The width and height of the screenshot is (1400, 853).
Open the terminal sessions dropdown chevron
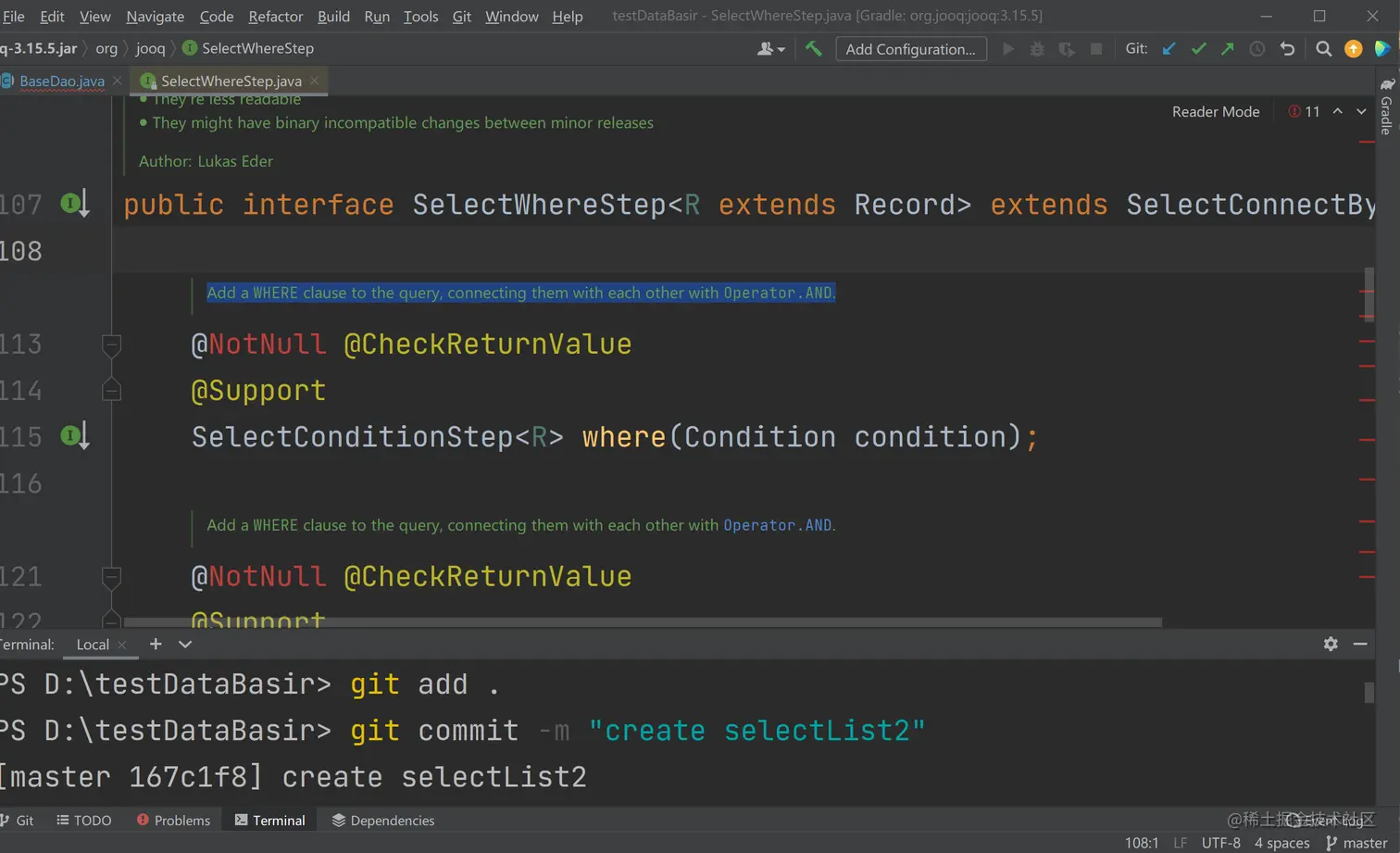pyautogui.click(x=185, y=644)
